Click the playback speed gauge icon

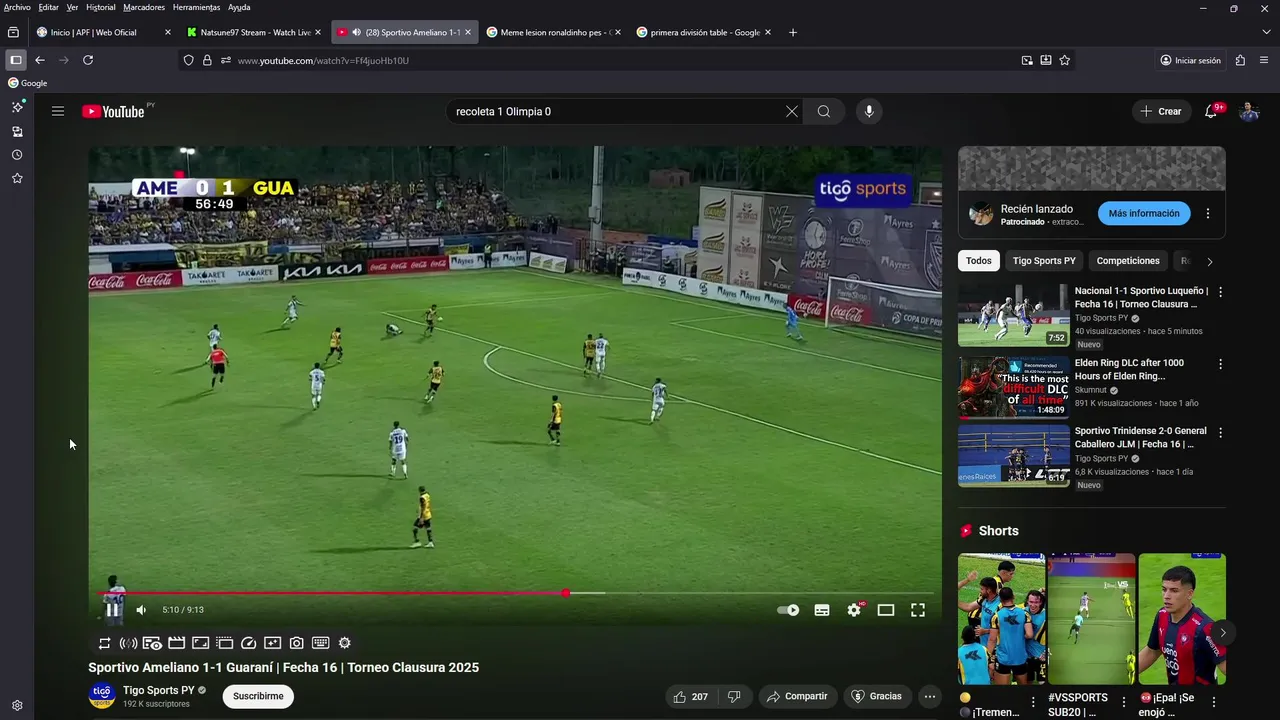(248, 643)
